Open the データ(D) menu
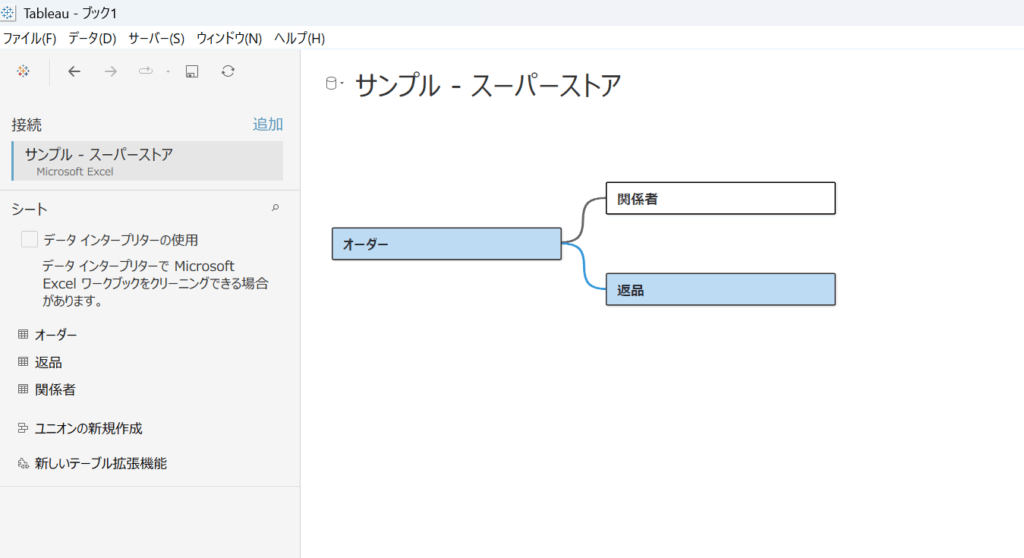1024x558 pixels. 92,38
